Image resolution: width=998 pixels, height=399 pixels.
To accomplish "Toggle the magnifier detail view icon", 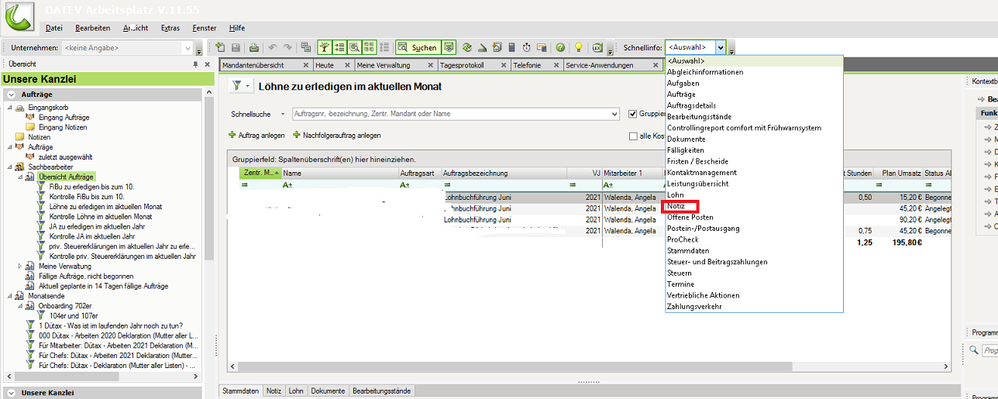I will point(354,47).
